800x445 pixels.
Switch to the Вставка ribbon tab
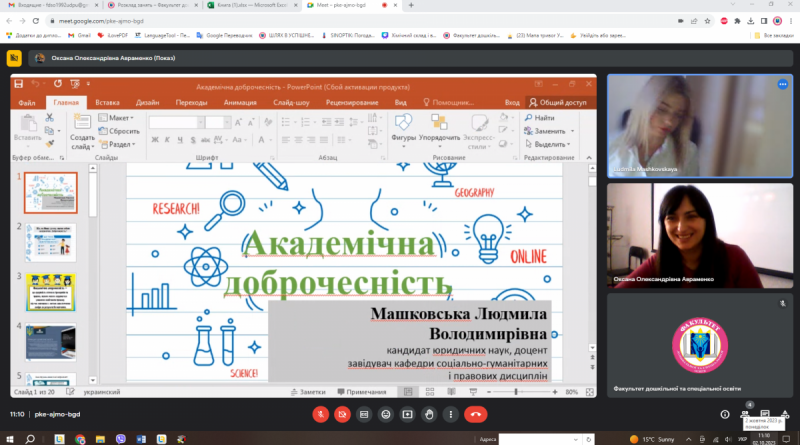point(107,103)
